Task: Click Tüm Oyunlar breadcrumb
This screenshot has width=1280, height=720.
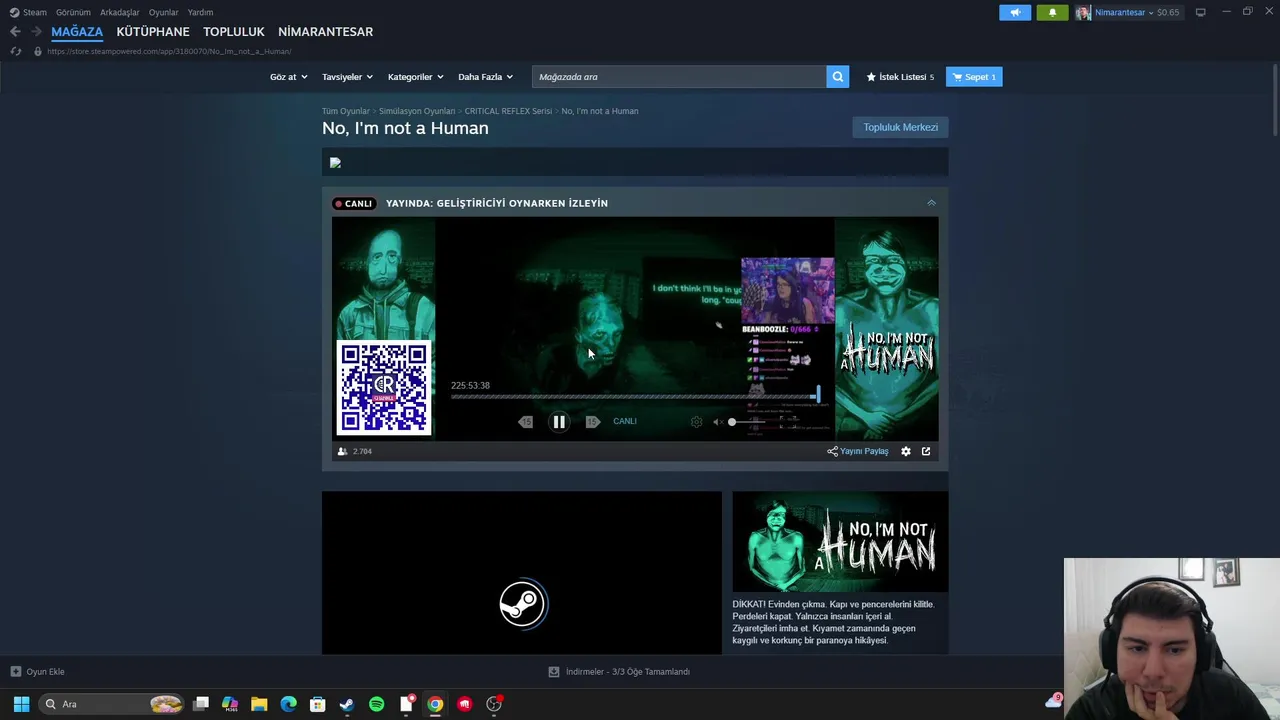Action: [x=346, y=111]
